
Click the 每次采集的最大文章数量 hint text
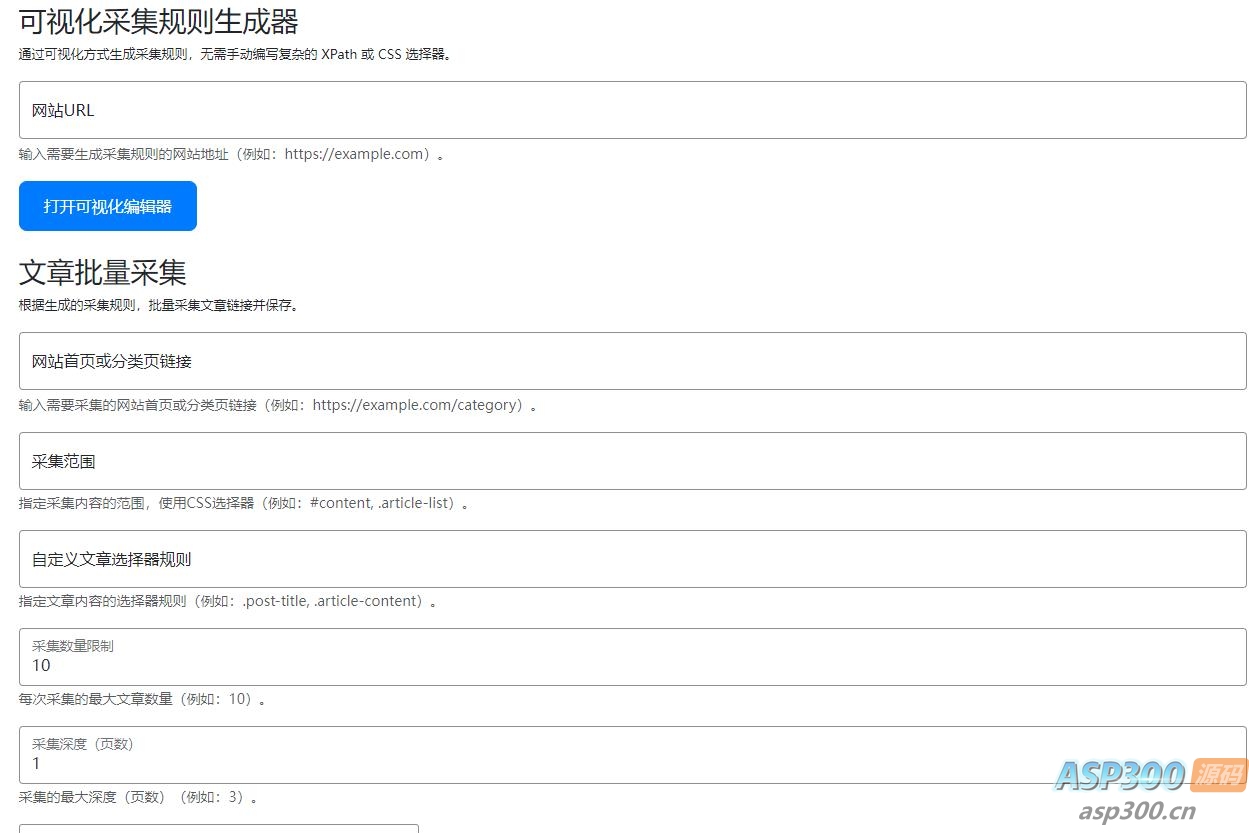(143, 699)
